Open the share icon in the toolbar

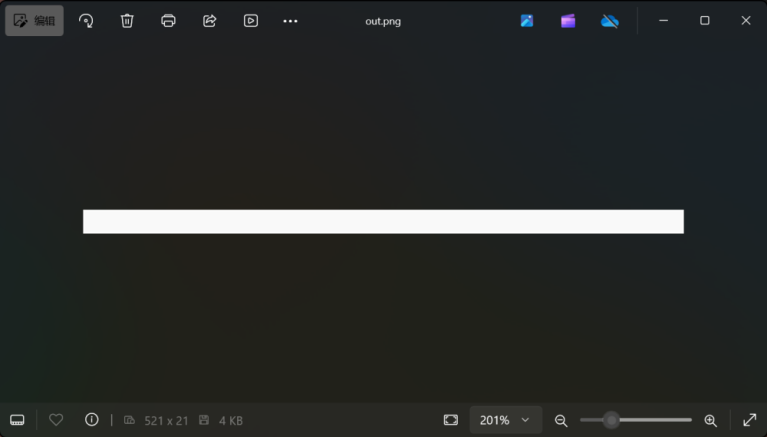pyautogui.click(x=209, y=20)
